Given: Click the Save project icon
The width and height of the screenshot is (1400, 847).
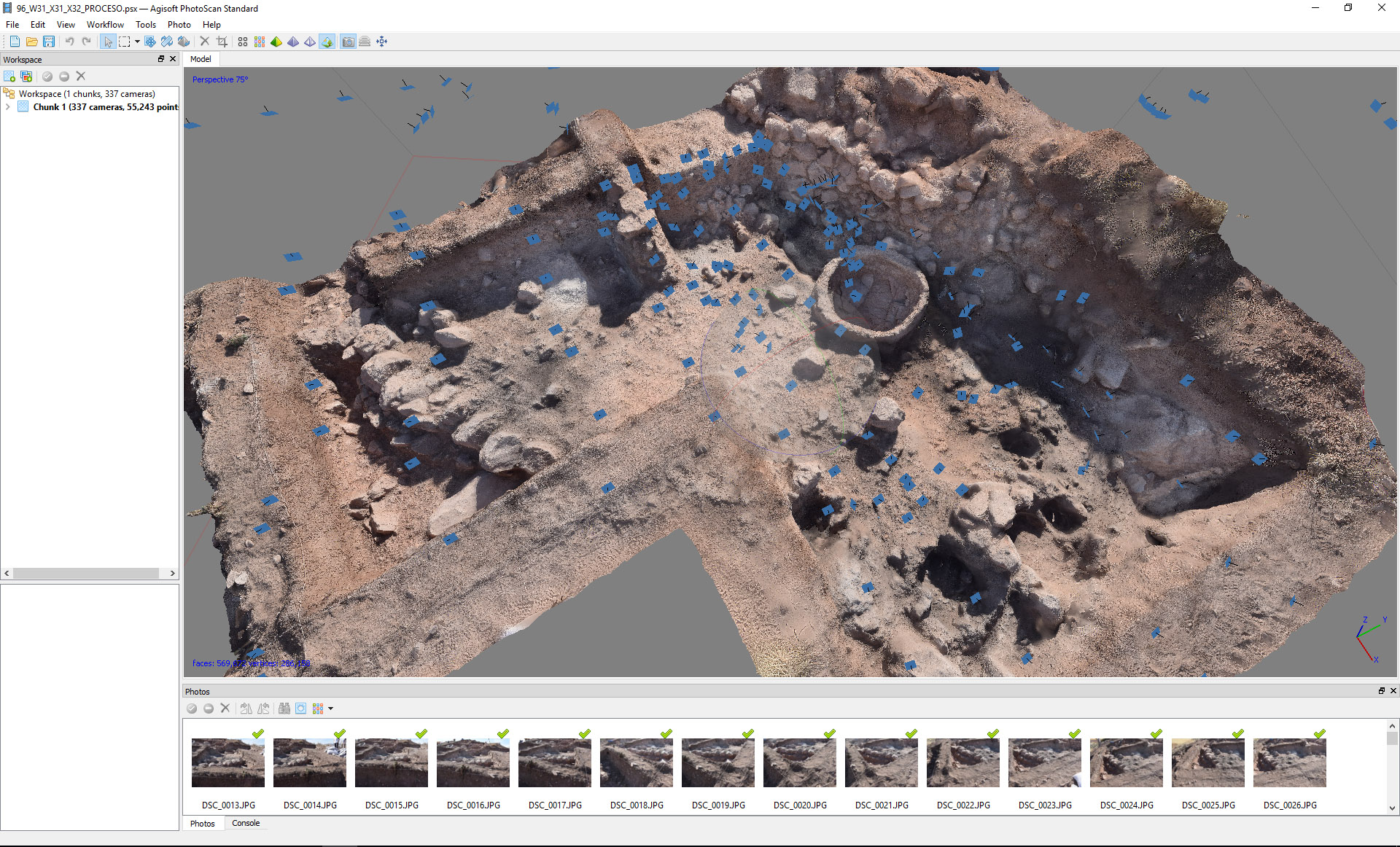Looking at the screenshot, I should (49, 42).
